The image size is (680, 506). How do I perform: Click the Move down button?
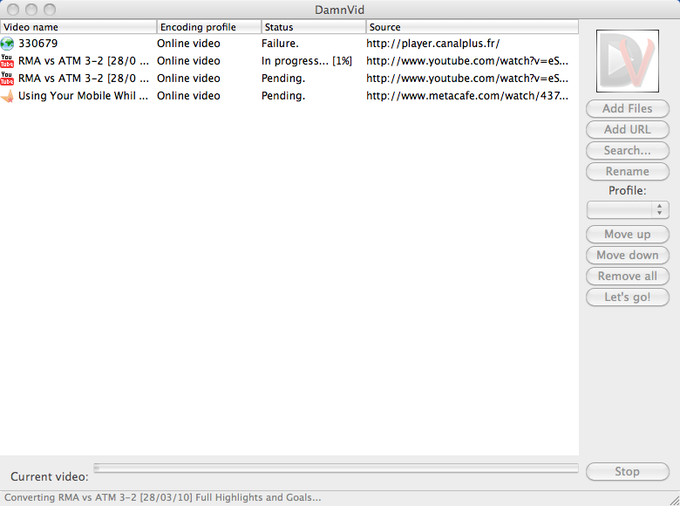tap(627, 255)
